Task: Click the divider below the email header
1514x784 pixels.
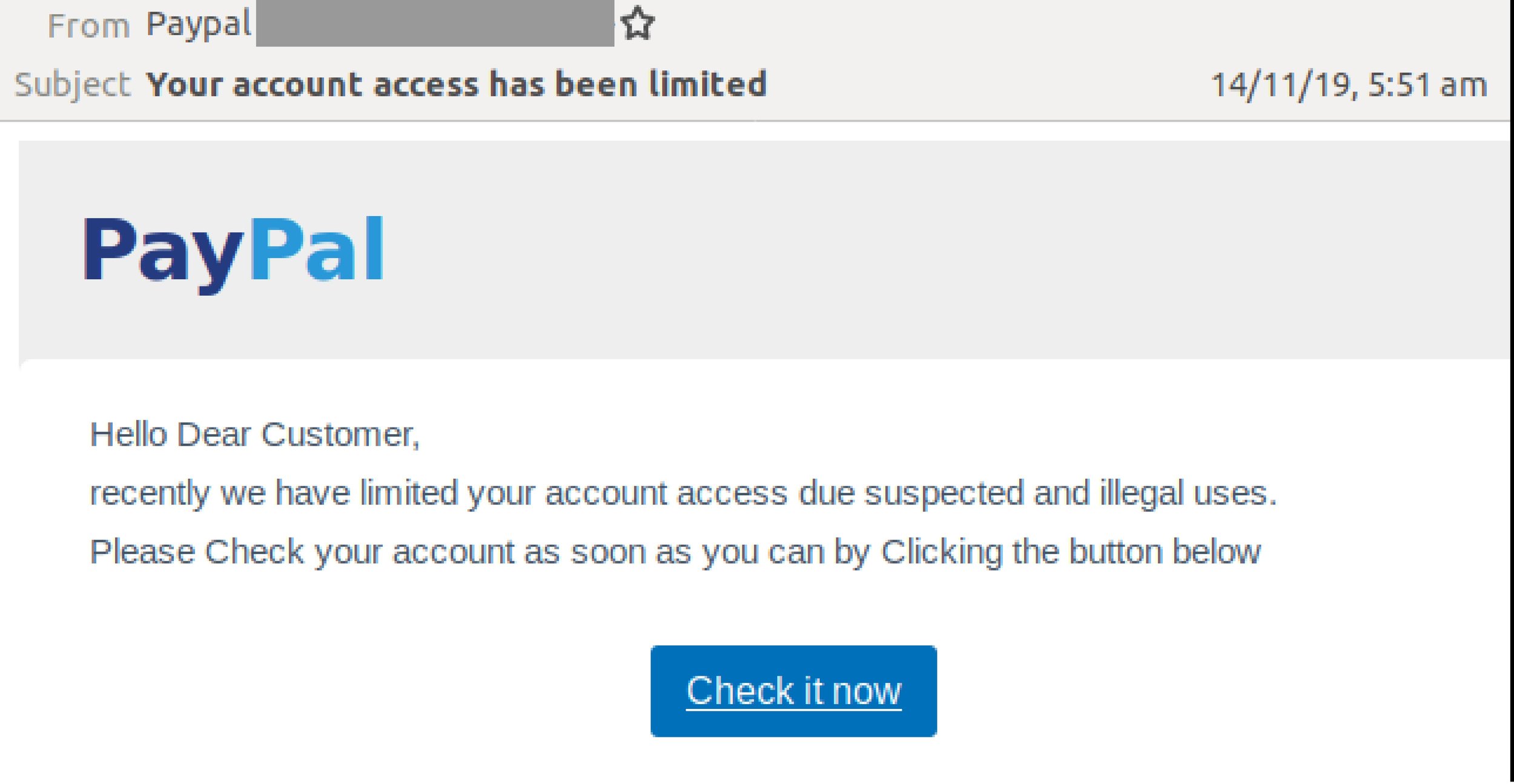Action: click(757, 121)
